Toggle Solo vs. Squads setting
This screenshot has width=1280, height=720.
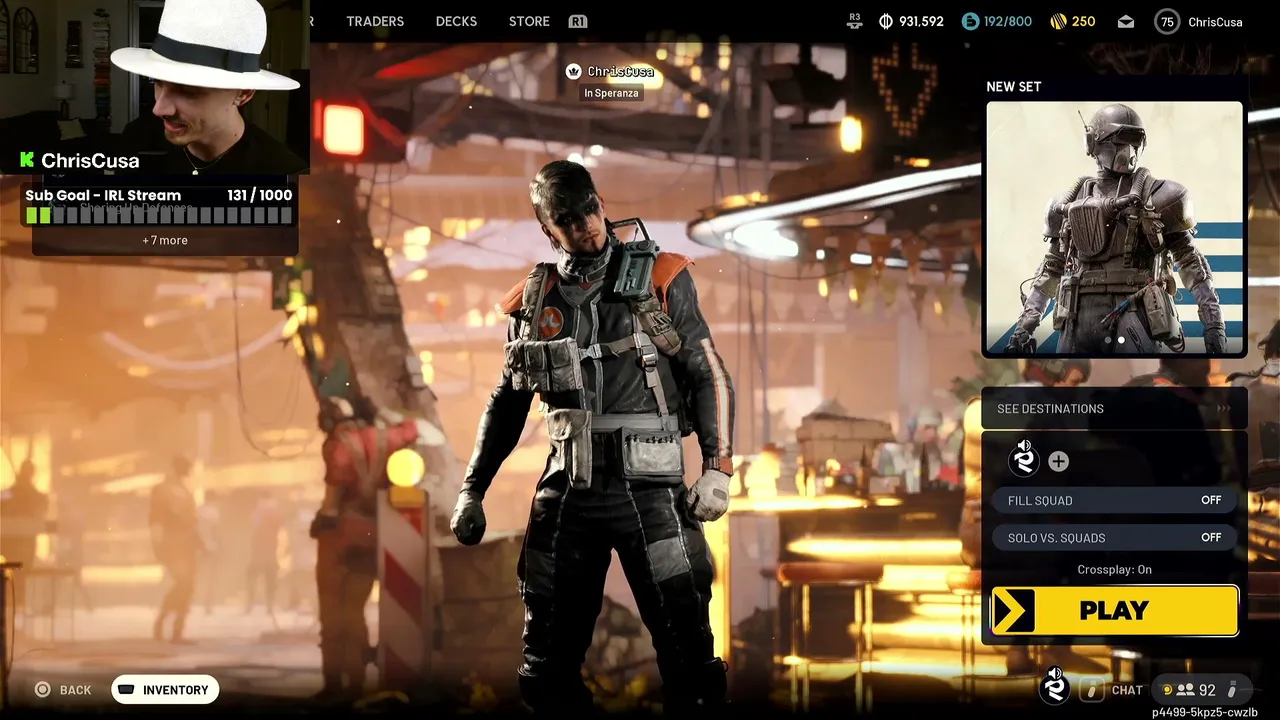click(1114, 538)
